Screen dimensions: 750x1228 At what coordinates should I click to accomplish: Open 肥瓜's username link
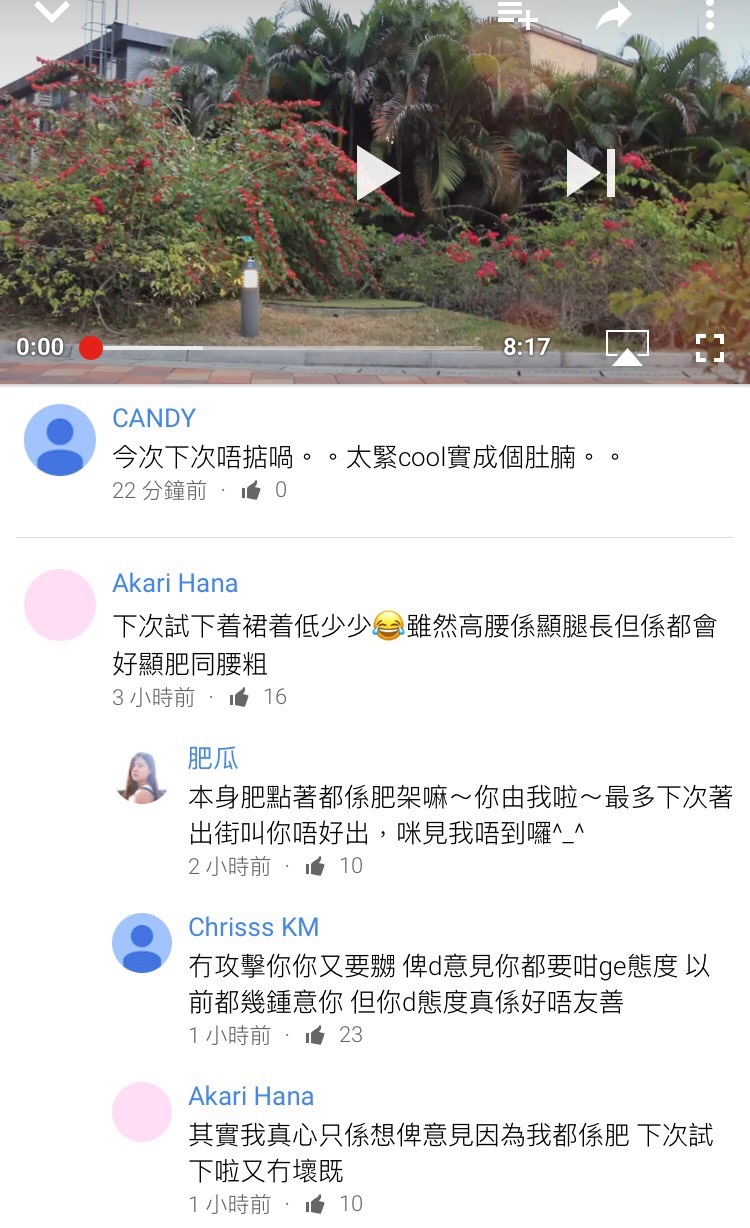pyautogui.click(x=213, y=758)
